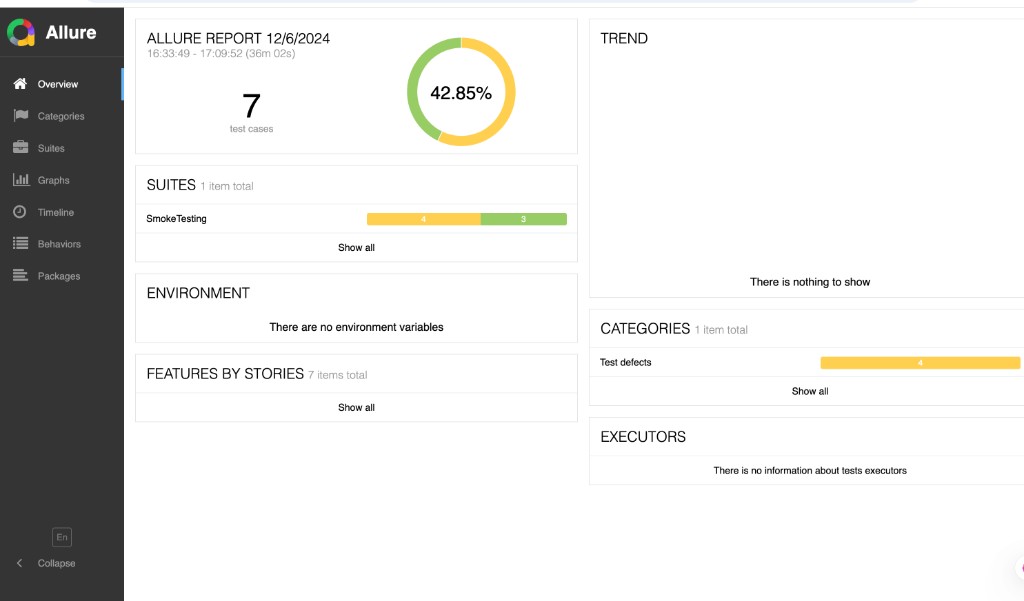Open the Timeline tab label

56,212
